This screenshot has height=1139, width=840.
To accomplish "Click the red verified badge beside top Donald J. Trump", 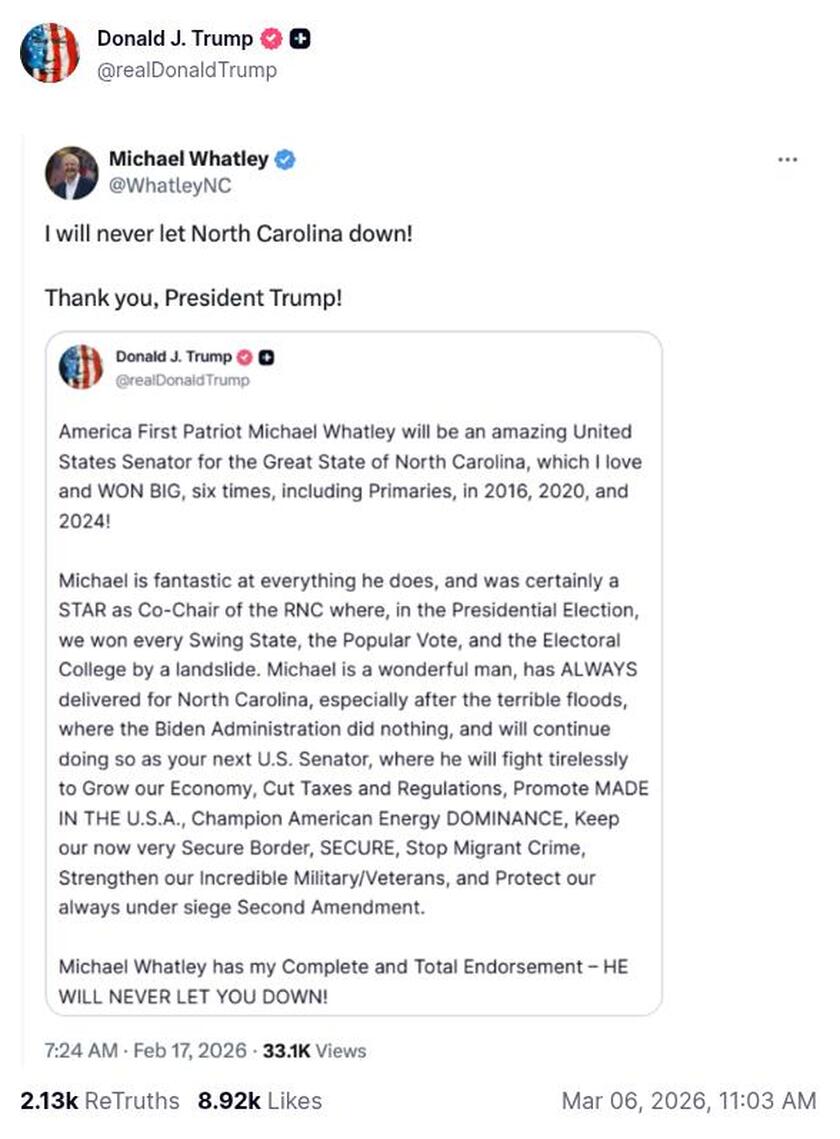I will (271, 39).
